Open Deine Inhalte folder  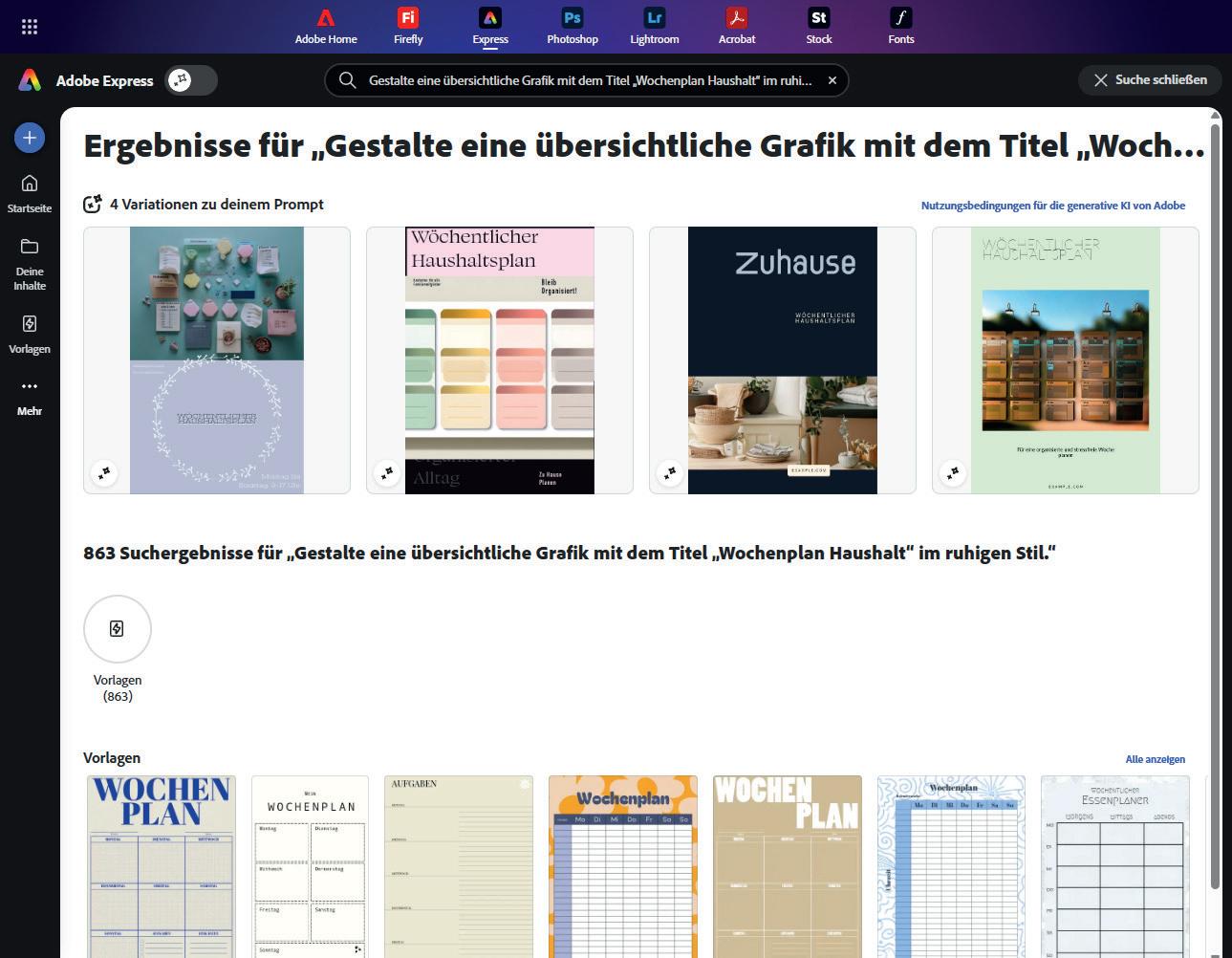point(30,264)
